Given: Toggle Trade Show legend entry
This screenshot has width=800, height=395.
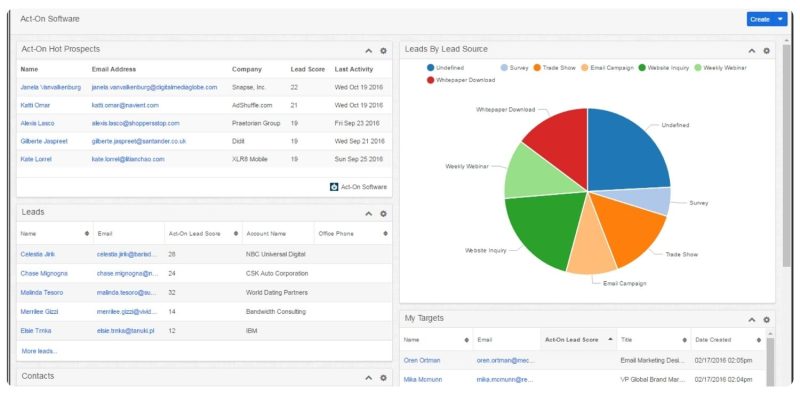Looking at the screenshot, I should coord(555,67).
